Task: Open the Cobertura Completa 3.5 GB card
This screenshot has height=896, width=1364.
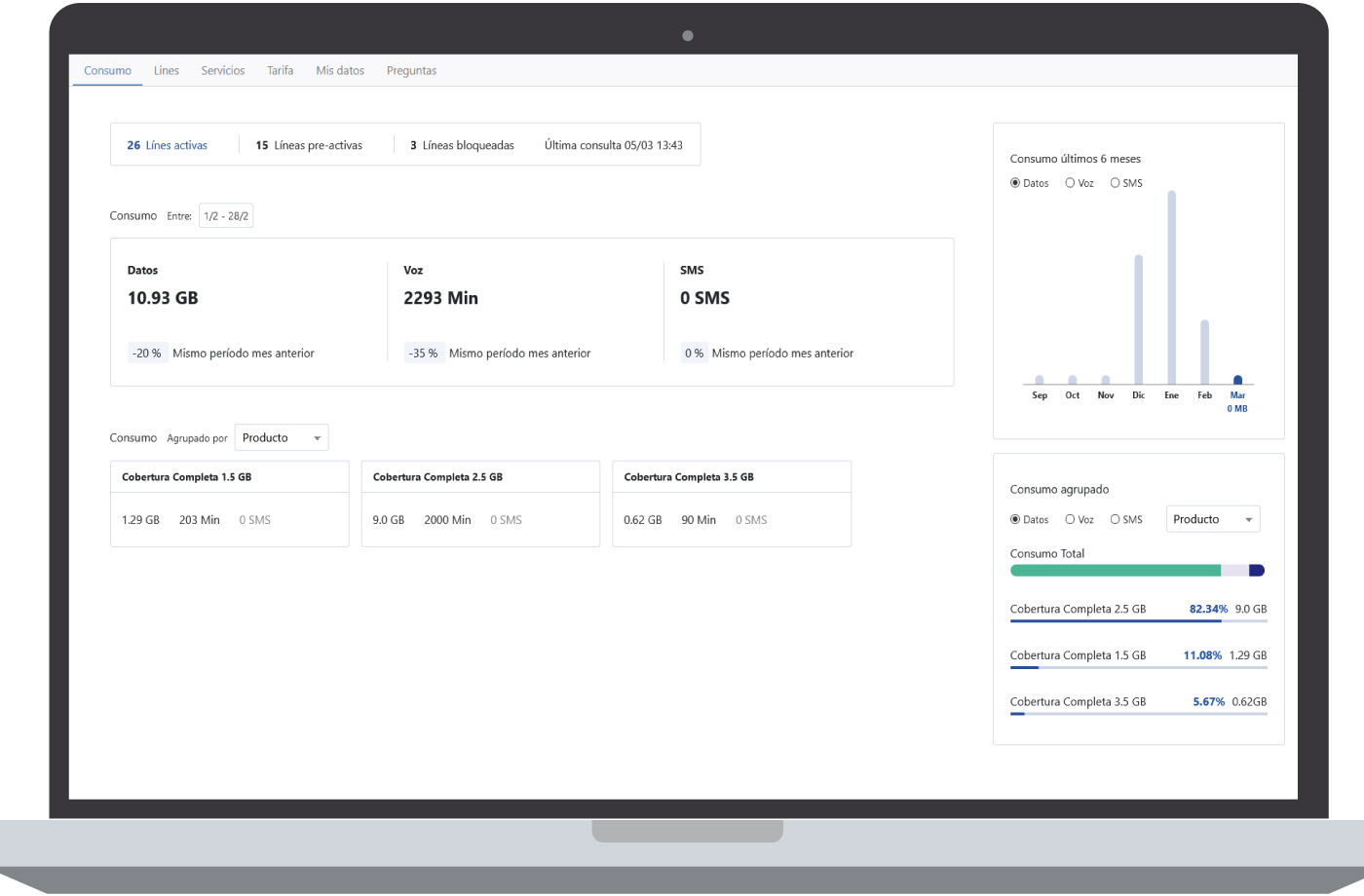Action: point(732,504)
